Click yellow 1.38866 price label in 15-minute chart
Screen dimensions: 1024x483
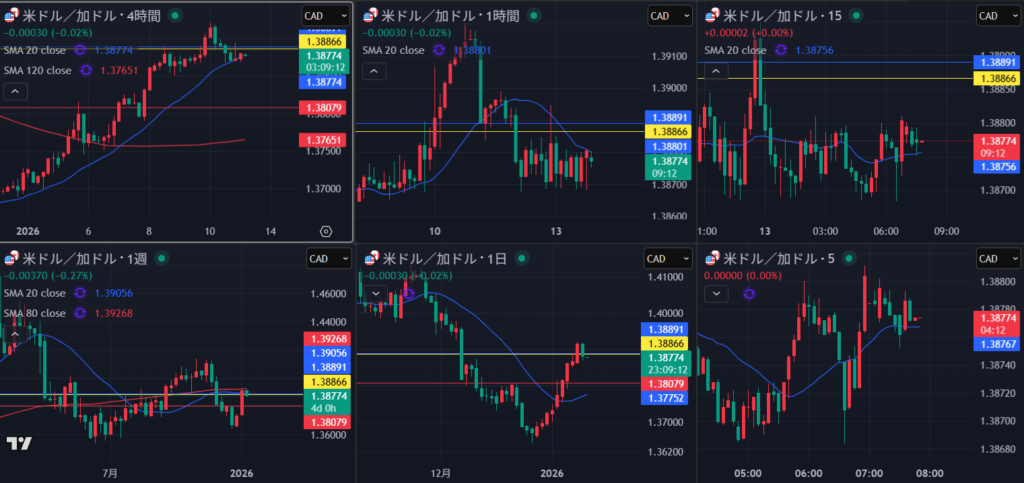pyautogui.click(x=1000, y=77)
